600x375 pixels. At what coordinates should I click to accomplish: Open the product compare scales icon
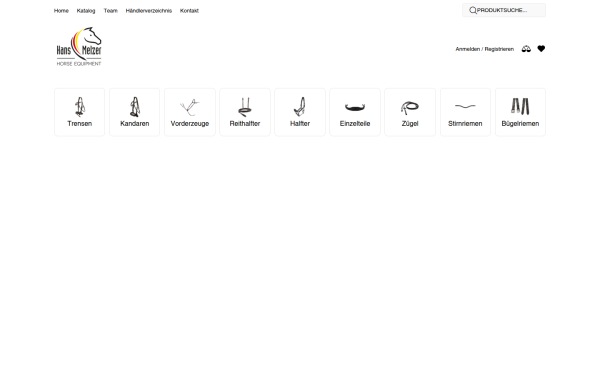[x=526, y=49]
